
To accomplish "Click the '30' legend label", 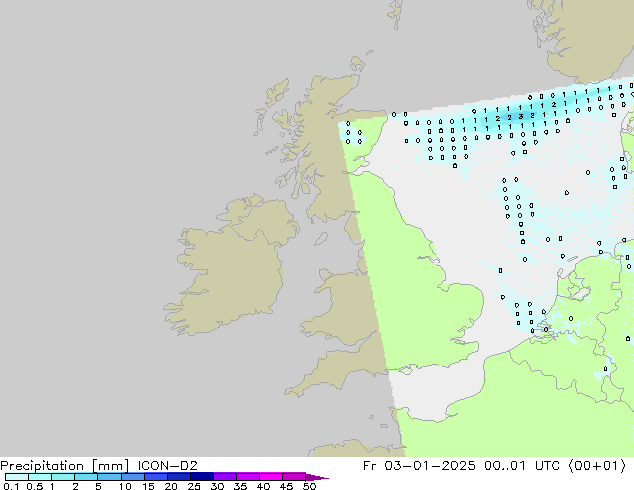I will pyautogui.click(x=217, y=486).
